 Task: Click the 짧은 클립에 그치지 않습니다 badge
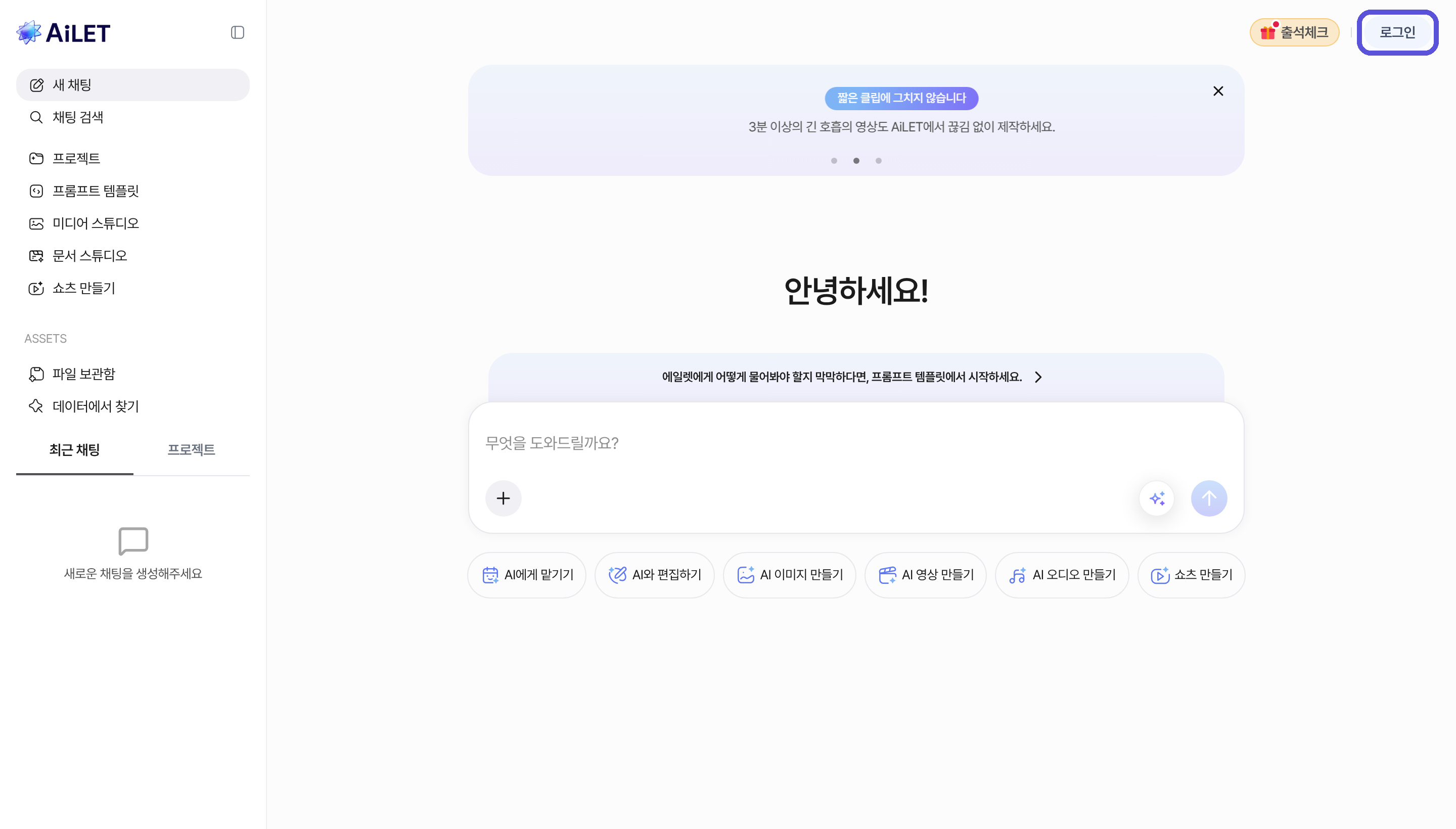pyautogui.click(x=901, y=98)
